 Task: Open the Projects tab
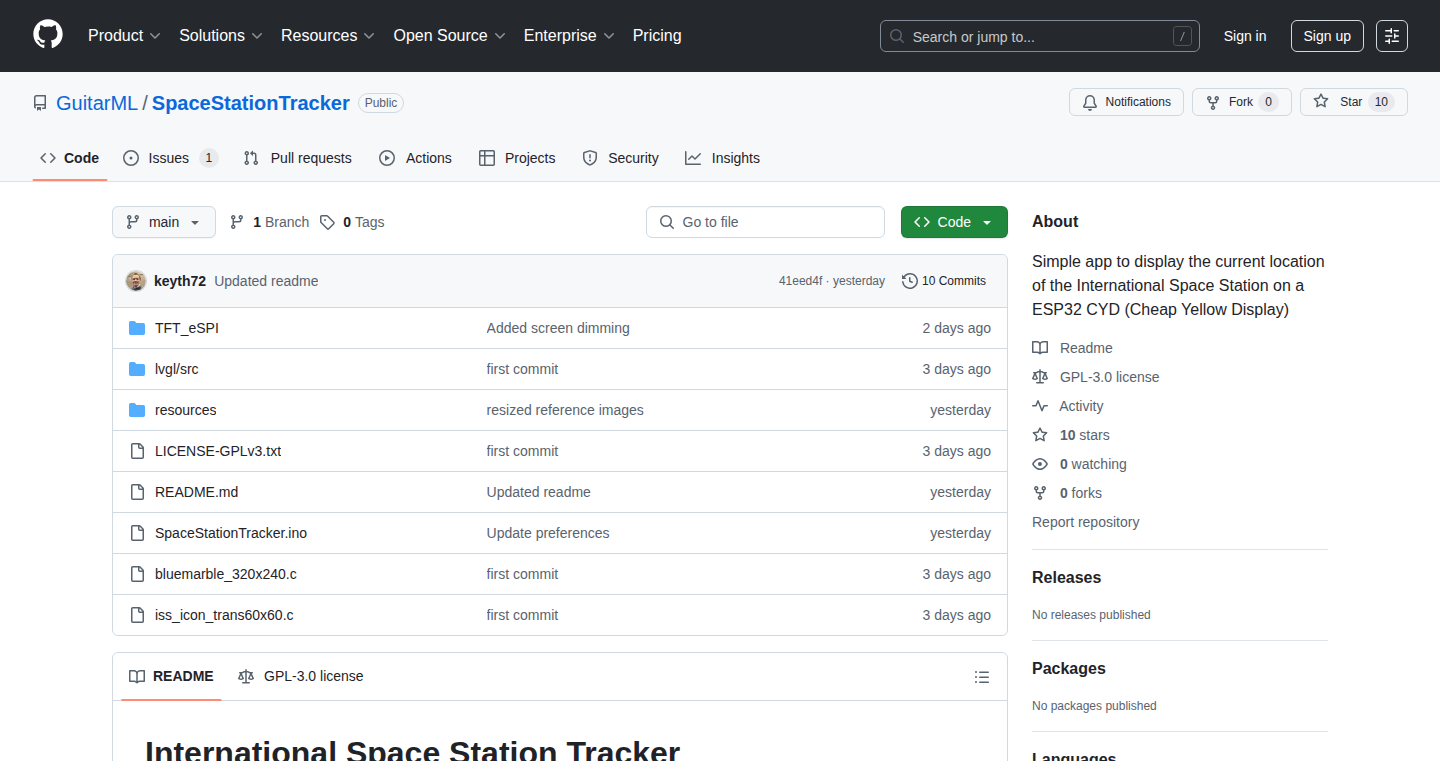517,158
